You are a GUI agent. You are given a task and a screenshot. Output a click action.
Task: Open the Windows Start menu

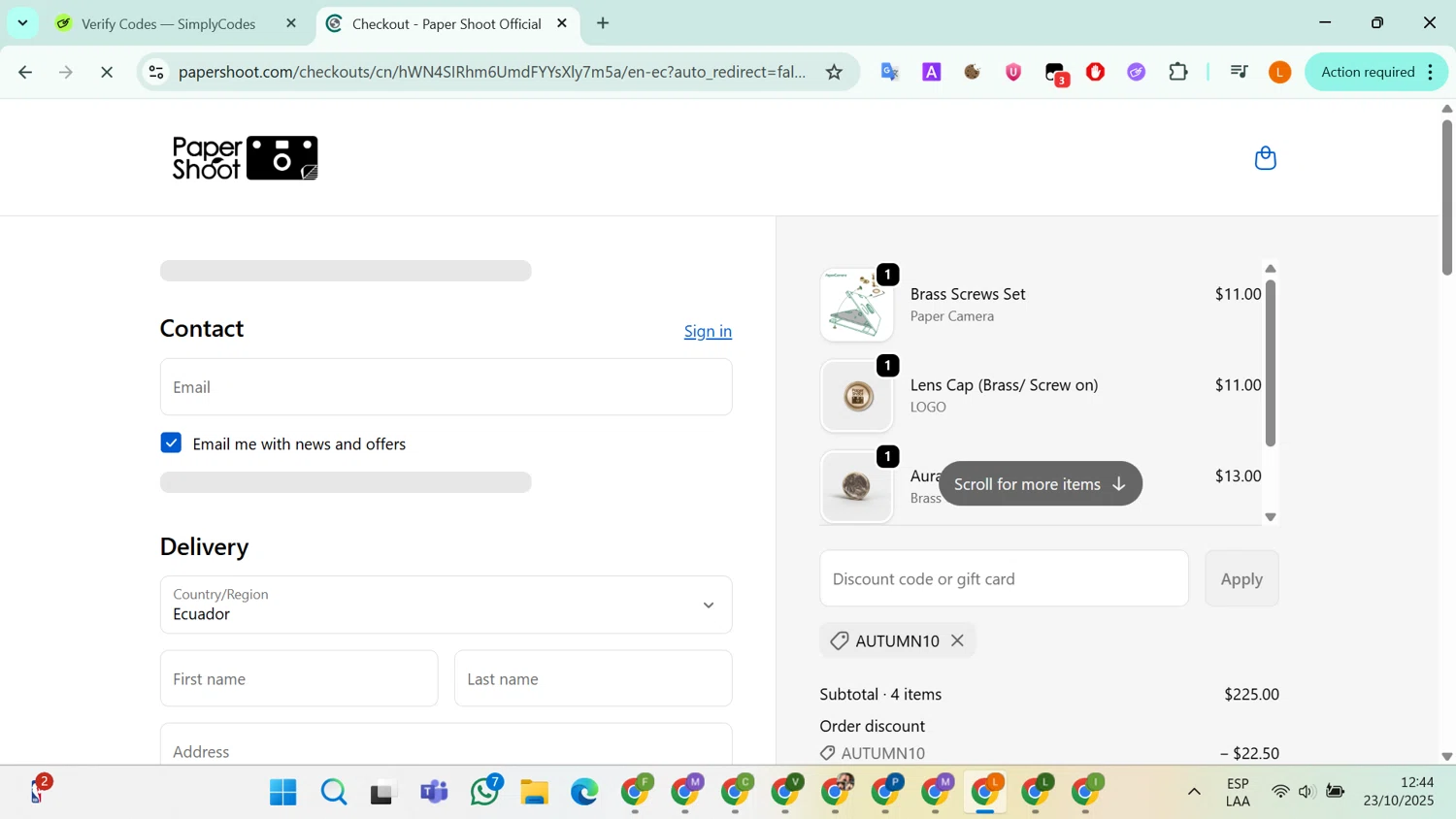click(282, 792)
